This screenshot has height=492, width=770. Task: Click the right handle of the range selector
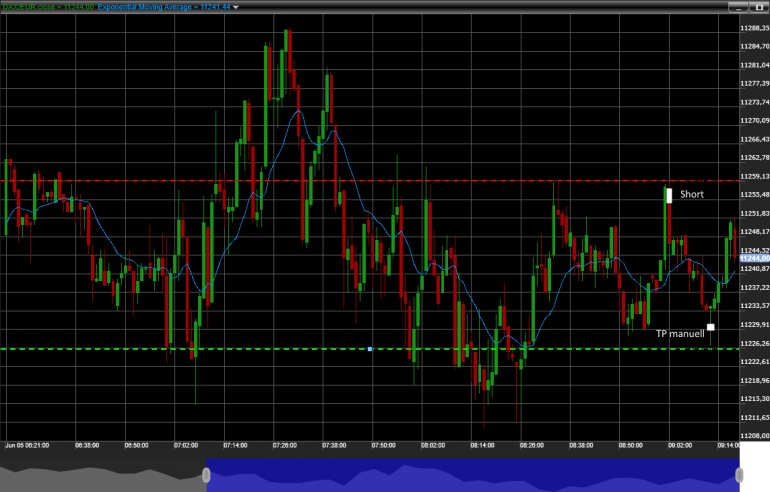[739, 475]
